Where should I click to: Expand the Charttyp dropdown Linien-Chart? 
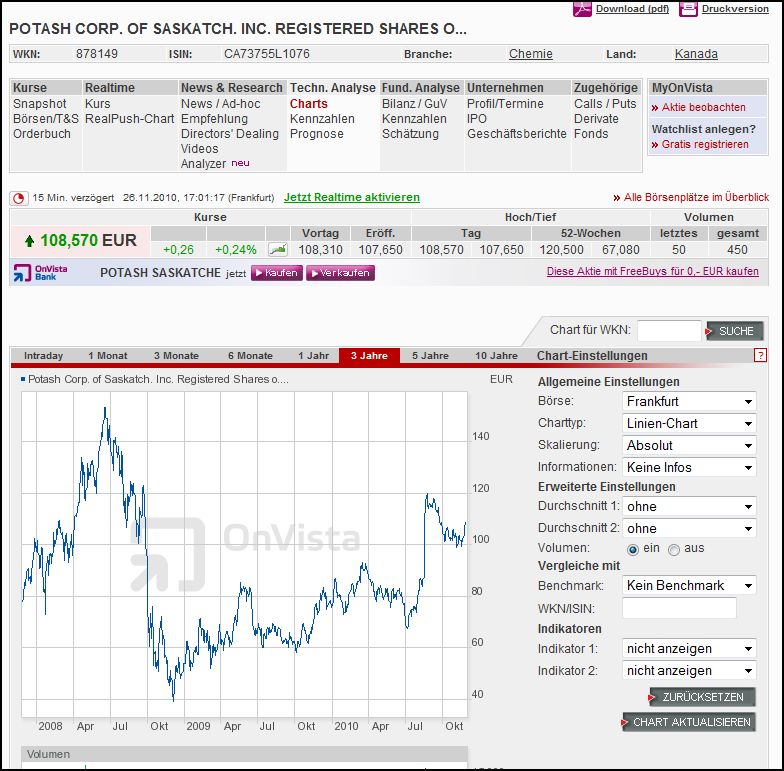click(x=688, y=423)
